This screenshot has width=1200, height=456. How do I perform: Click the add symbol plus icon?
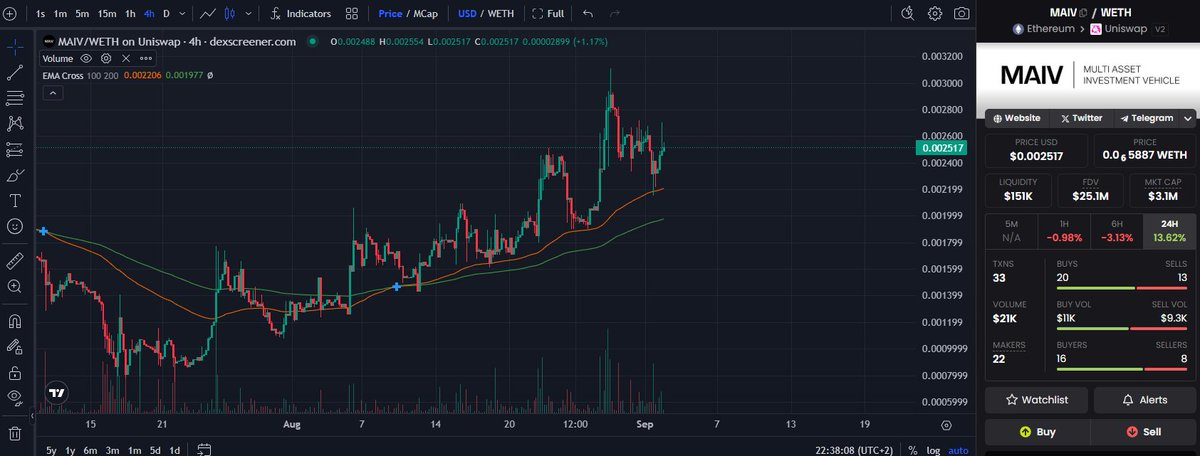9,14
